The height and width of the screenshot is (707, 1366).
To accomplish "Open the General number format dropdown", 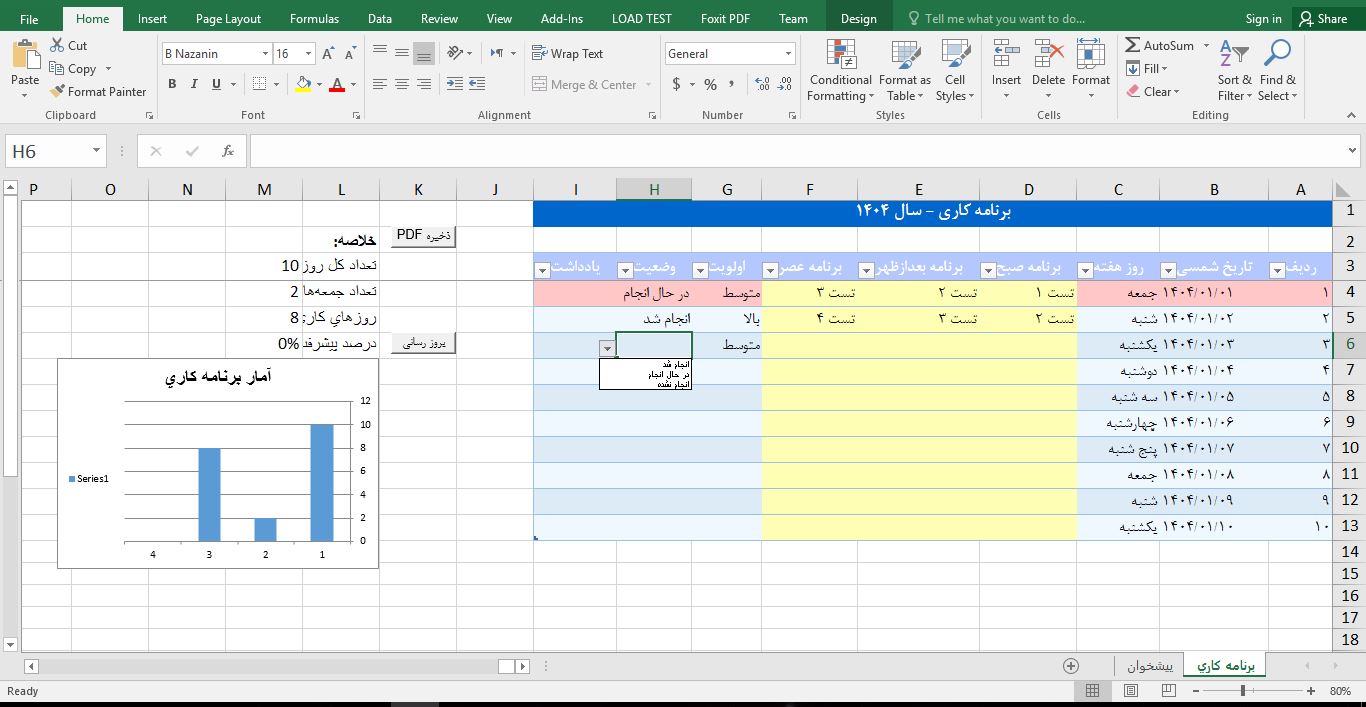I will pos(789,53).
